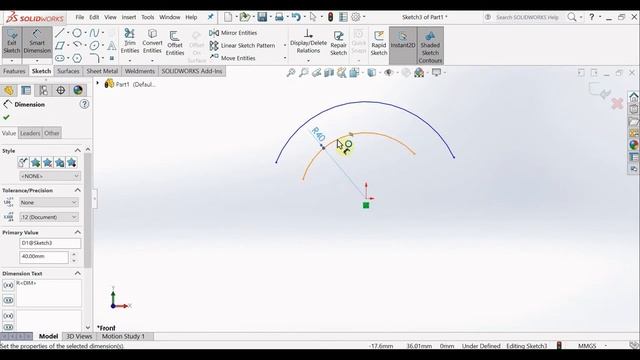Confirm dimension with green checkmark
Viewport: 640px width, 360px height.
[x=6, y=118]
